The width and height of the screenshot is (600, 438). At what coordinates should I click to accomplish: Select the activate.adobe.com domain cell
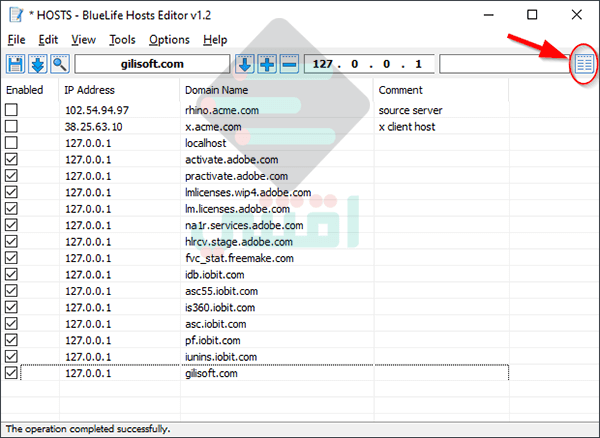232,160
